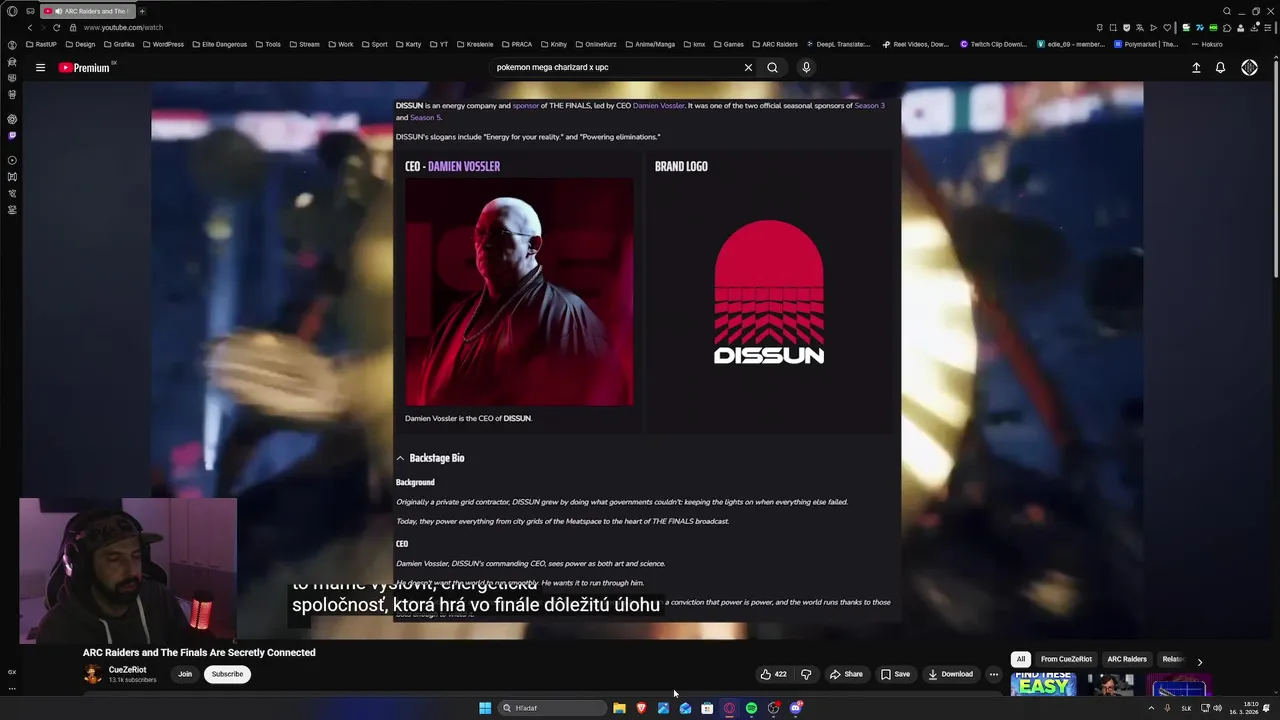Open Discord from taskbar
Screen dimensions: 1280x720
coord(796,708)
